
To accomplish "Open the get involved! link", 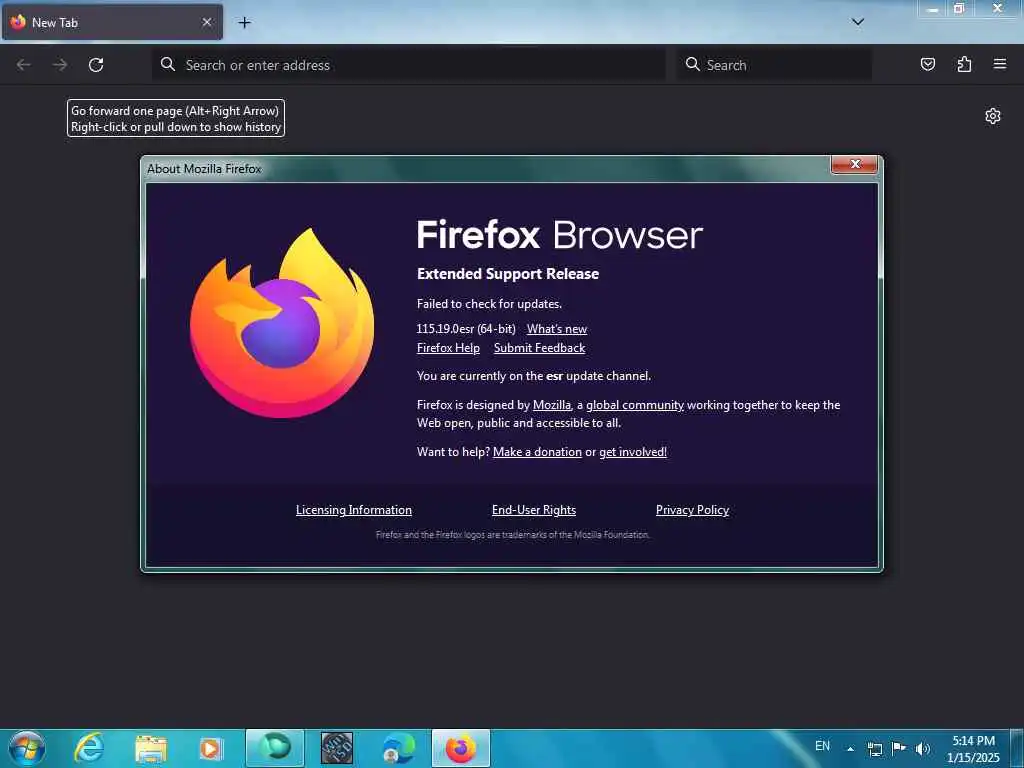I will point(633,452).
